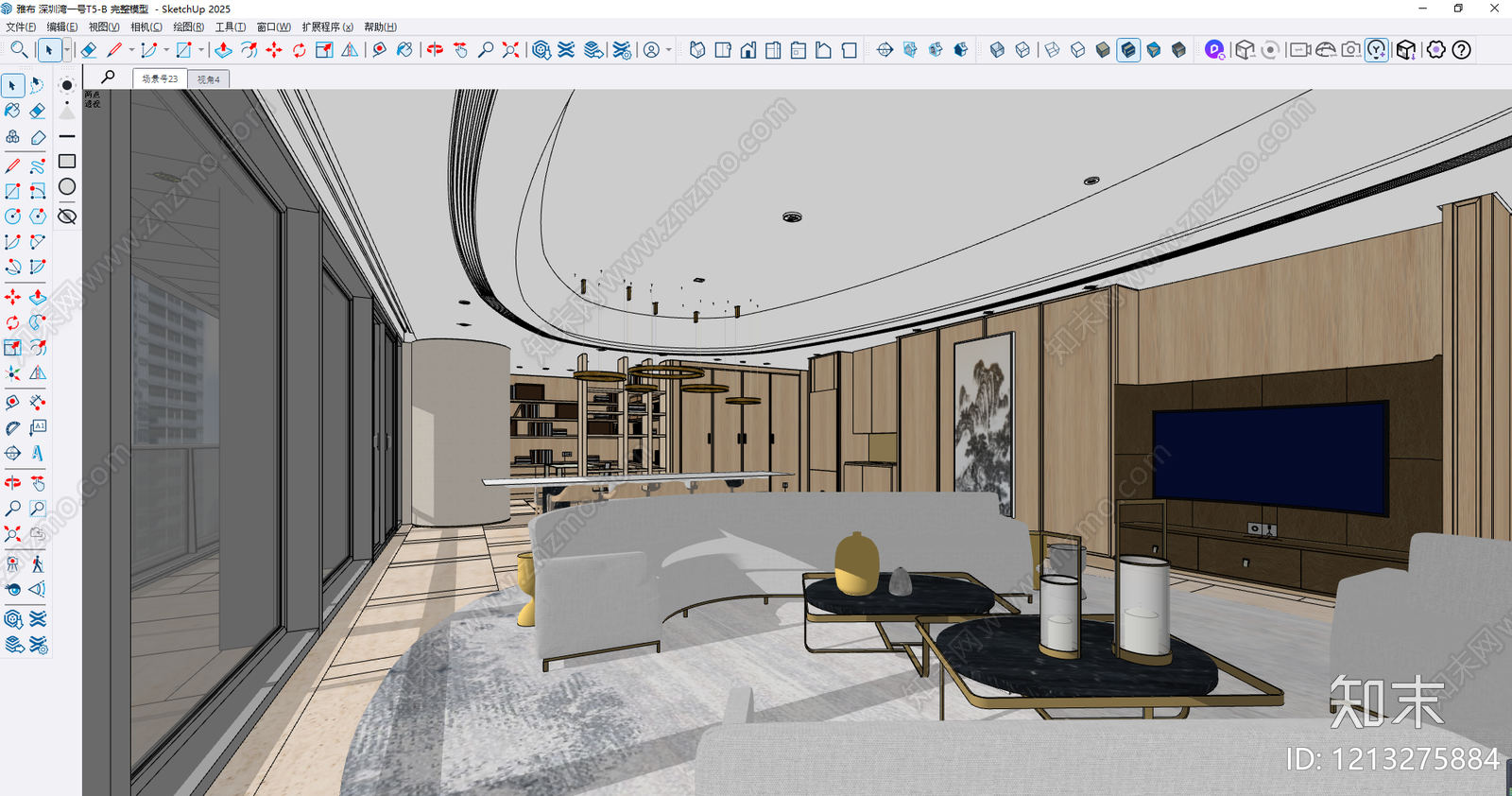Screen dimensions: 1512x796
Task: Switch to the 视角4 scene tab
Action: coord(209,79)
